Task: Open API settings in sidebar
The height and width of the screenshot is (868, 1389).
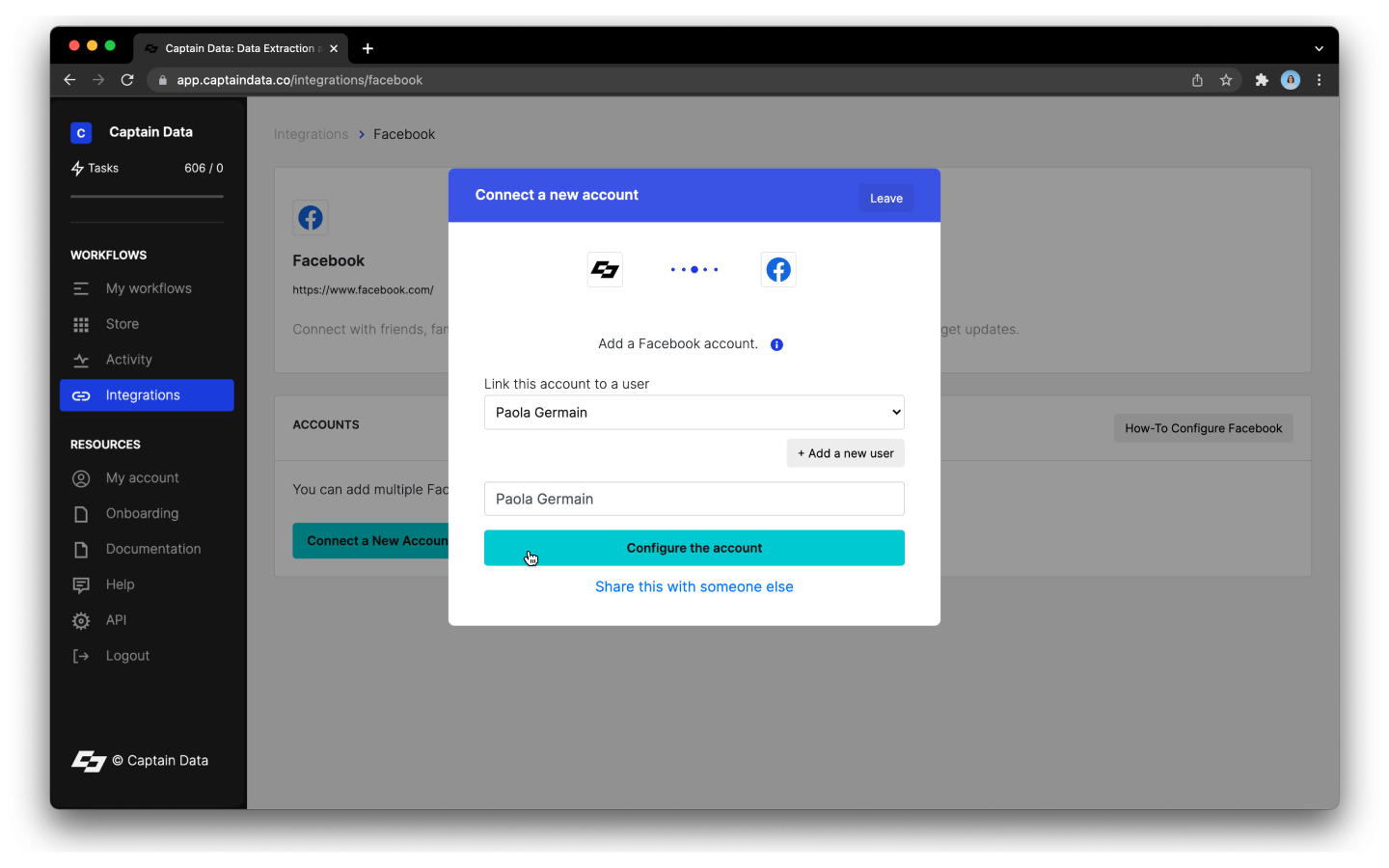Action: coord(147,620)
